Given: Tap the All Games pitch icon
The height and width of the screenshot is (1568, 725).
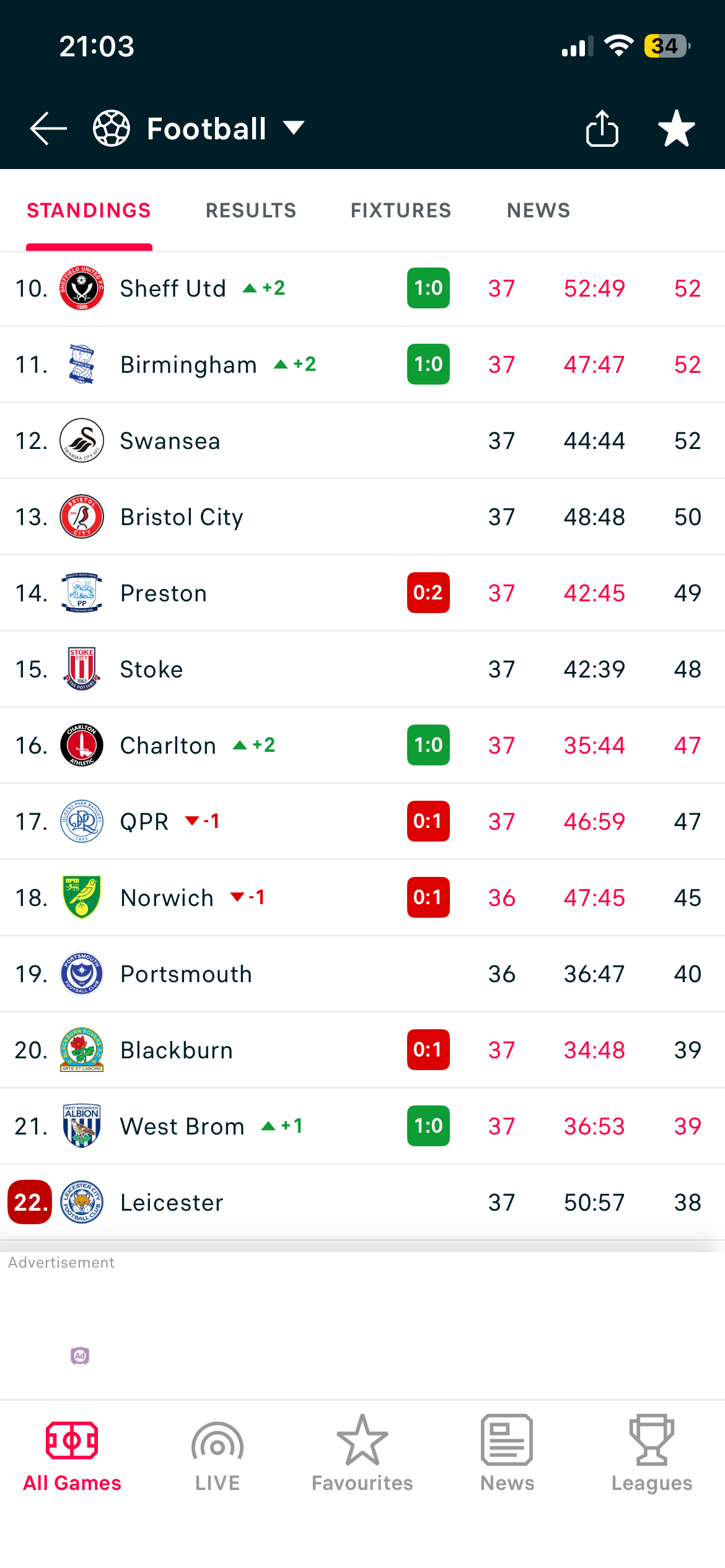Looking at the screenshot, I should click(72, 1441).
